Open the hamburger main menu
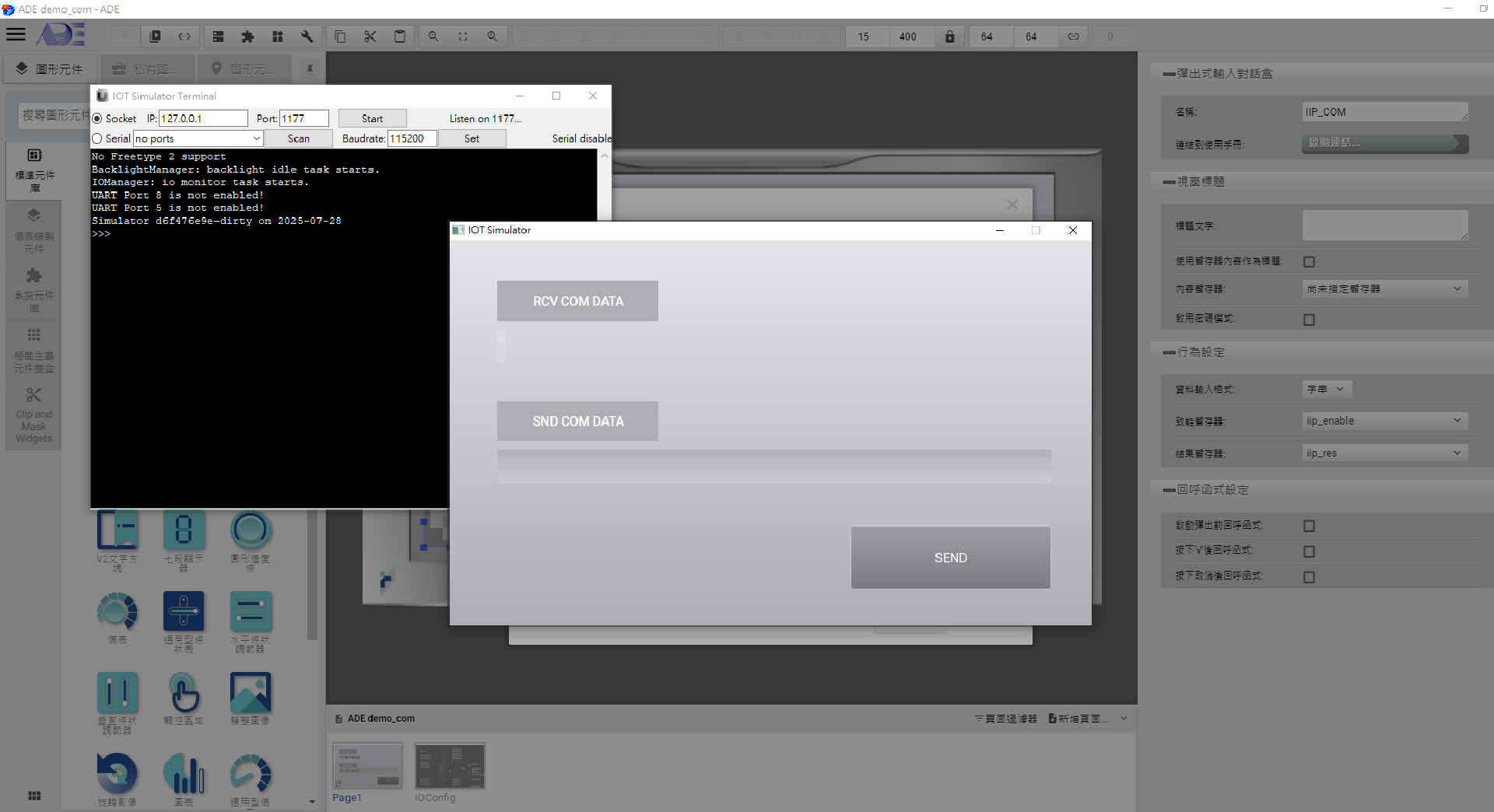Screen dimensions: 1494x812 [x=16, y=35]
